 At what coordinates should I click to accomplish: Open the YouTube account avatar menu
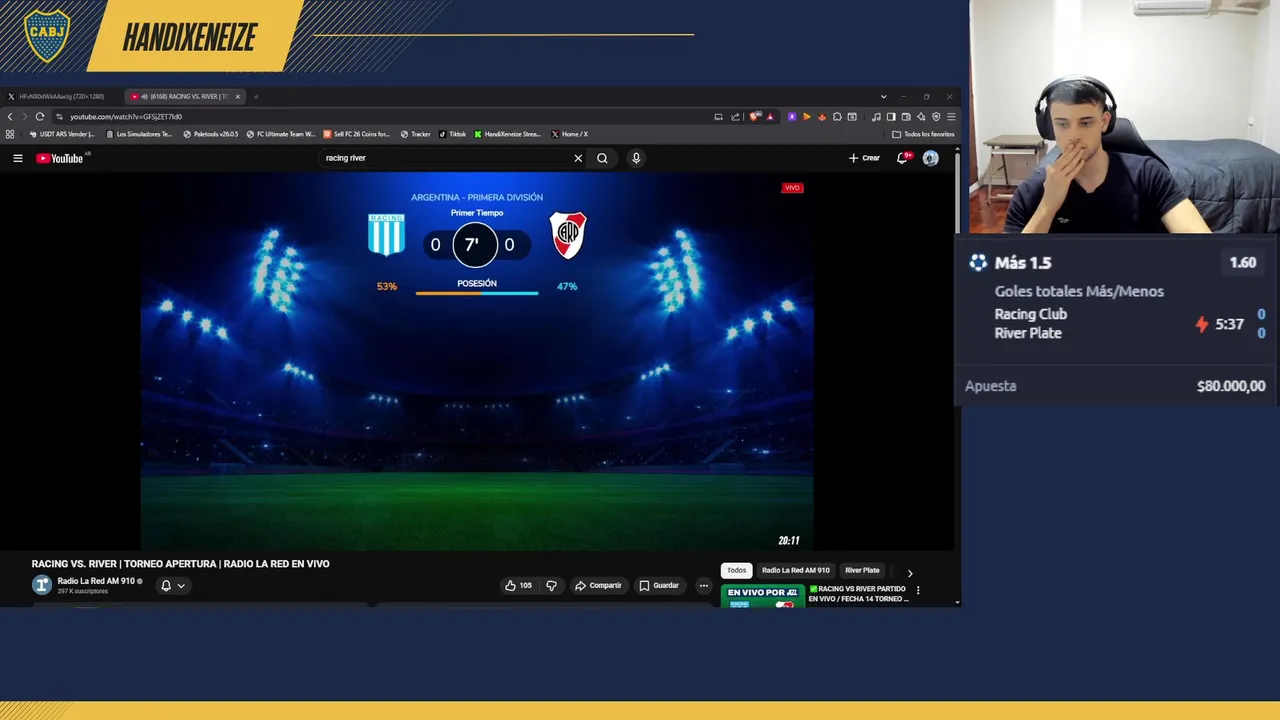931,158
